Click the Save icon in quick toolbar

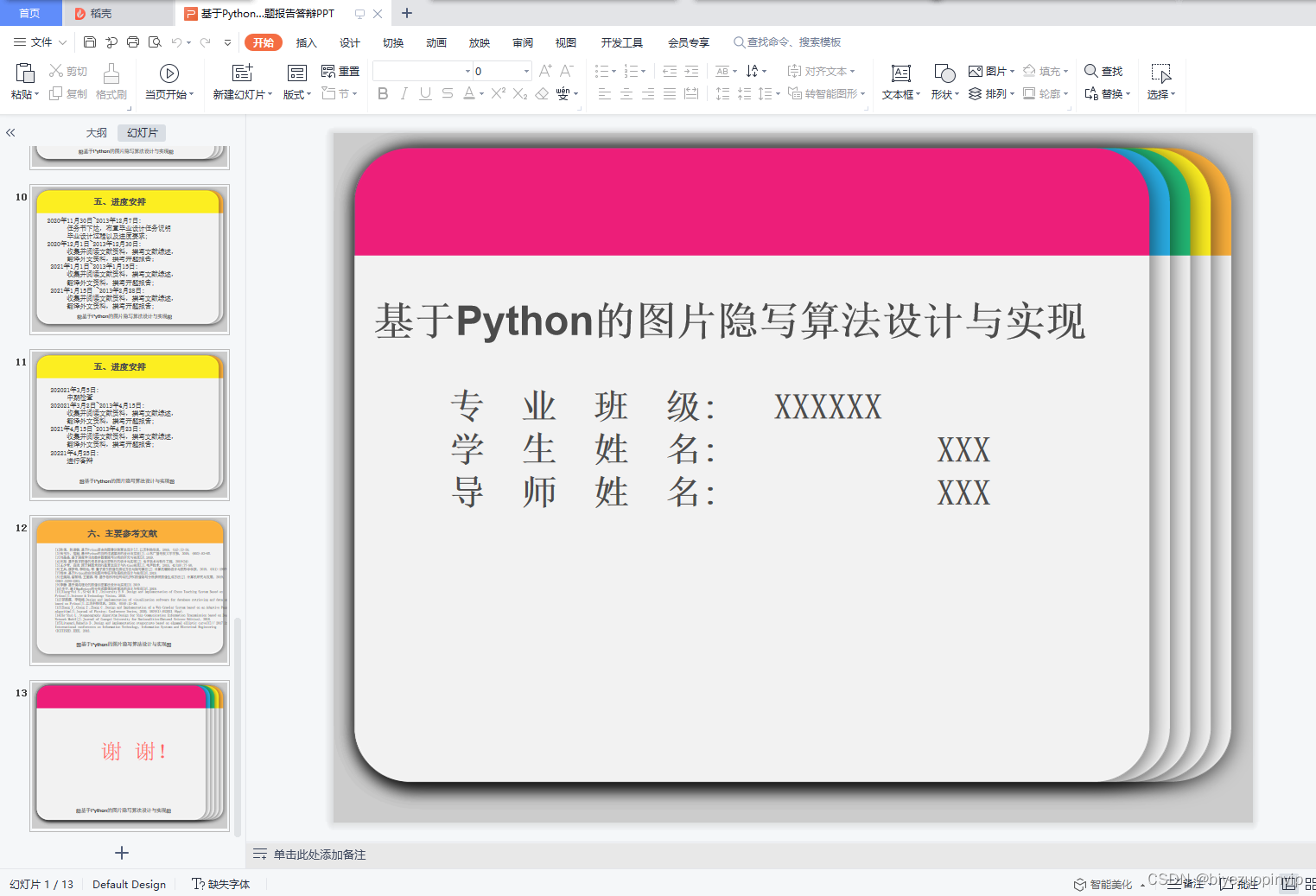pyautogui.click(x=90, y=41)
